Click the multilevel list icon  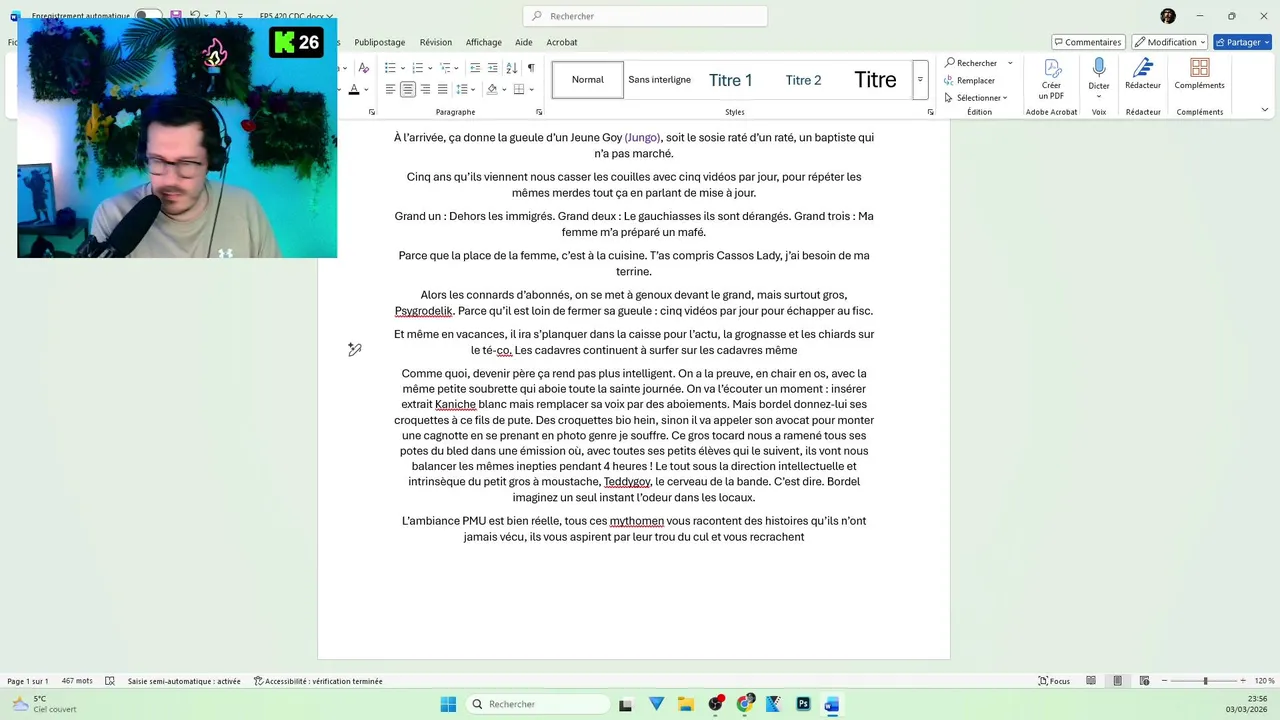444,68
